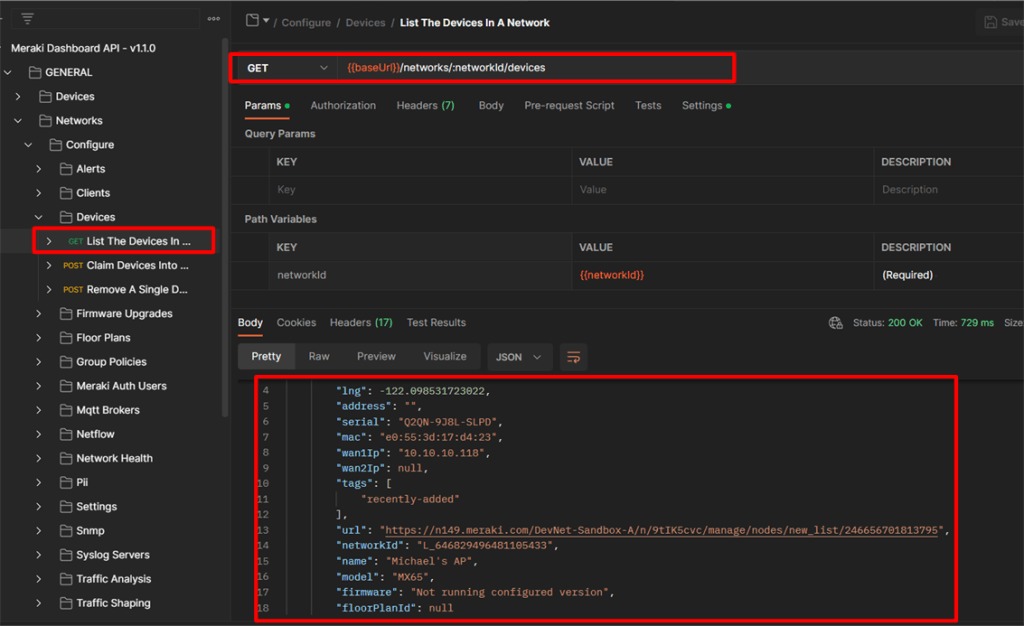Screen dimensions: 1024x626
Task: Switch to the response Cookies tab
Action: click(296, 323)
